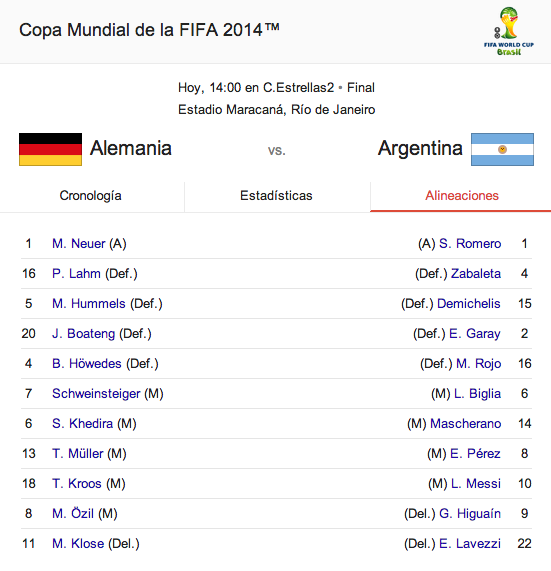This screenshot has width=551, height=571.
Task: Open J. Boateng player page
Action: coord(83,334)
